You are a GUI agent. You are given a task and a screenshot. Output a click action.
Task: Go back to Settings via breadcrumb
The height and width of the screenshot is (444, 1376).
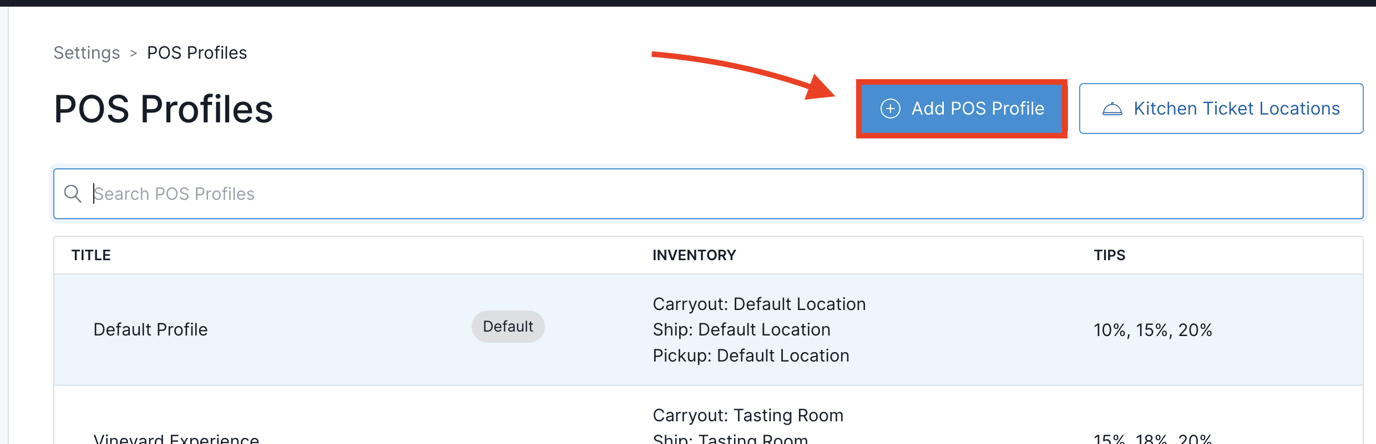(x=86, y=53)
